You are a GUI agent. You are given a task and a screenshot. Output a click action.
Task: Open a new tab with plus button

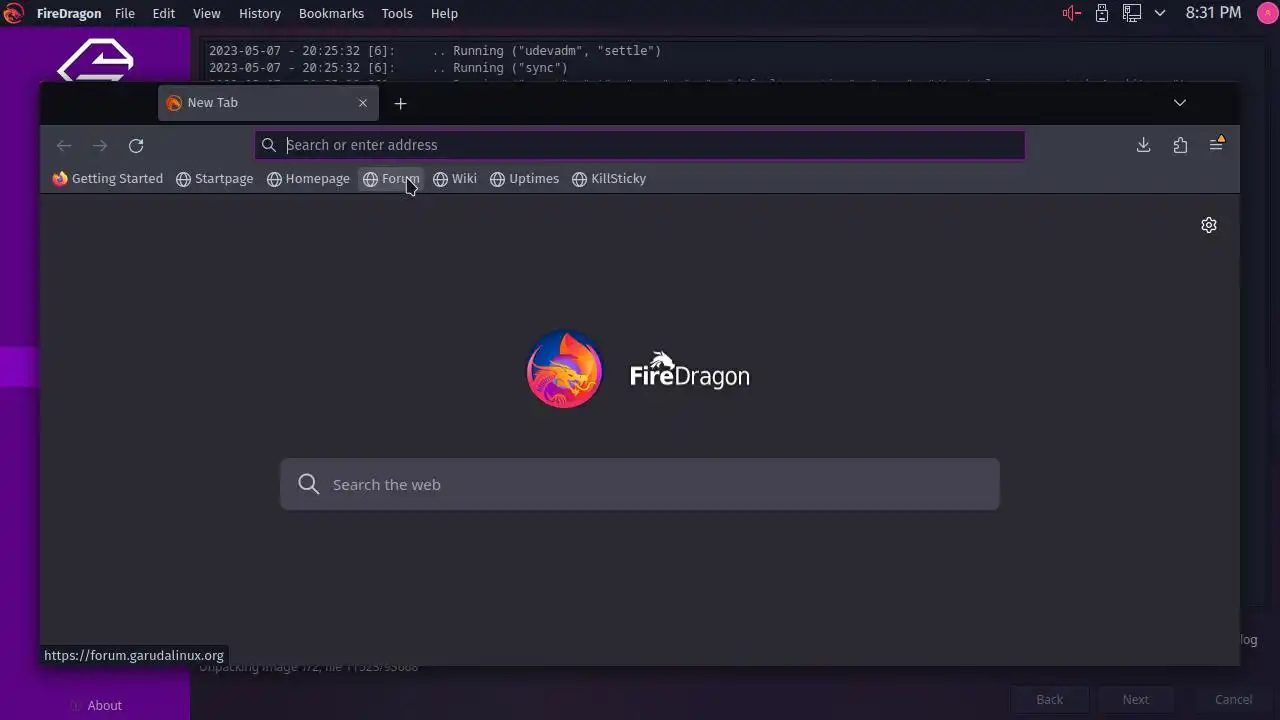pos(400,103)
